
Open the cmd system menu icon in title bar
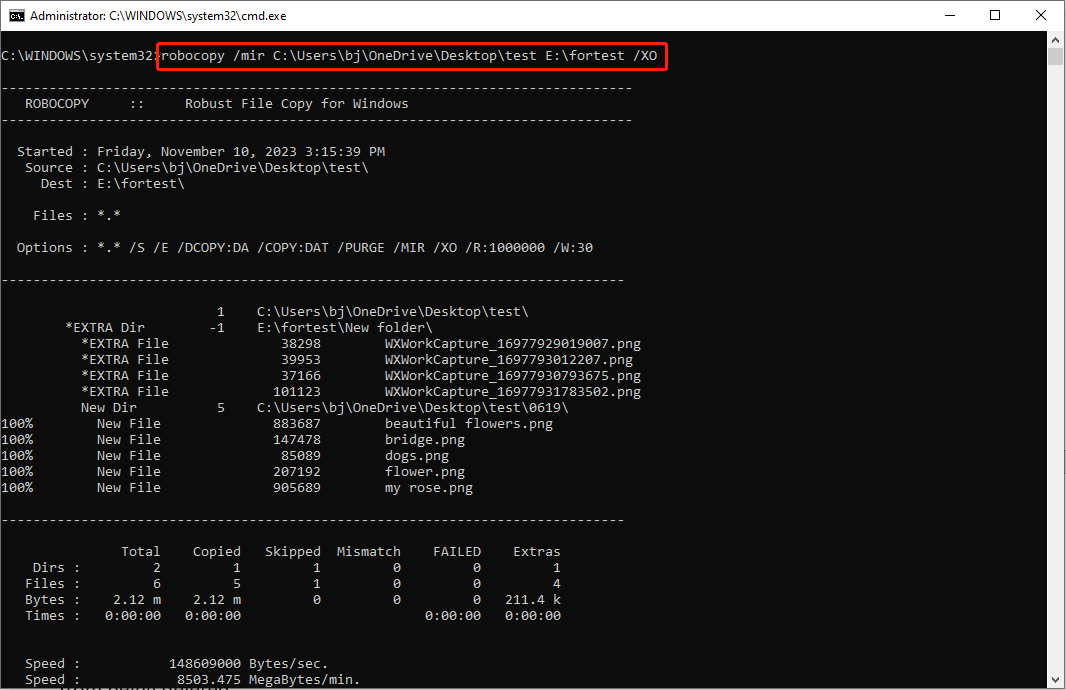(x=16, y=16)
